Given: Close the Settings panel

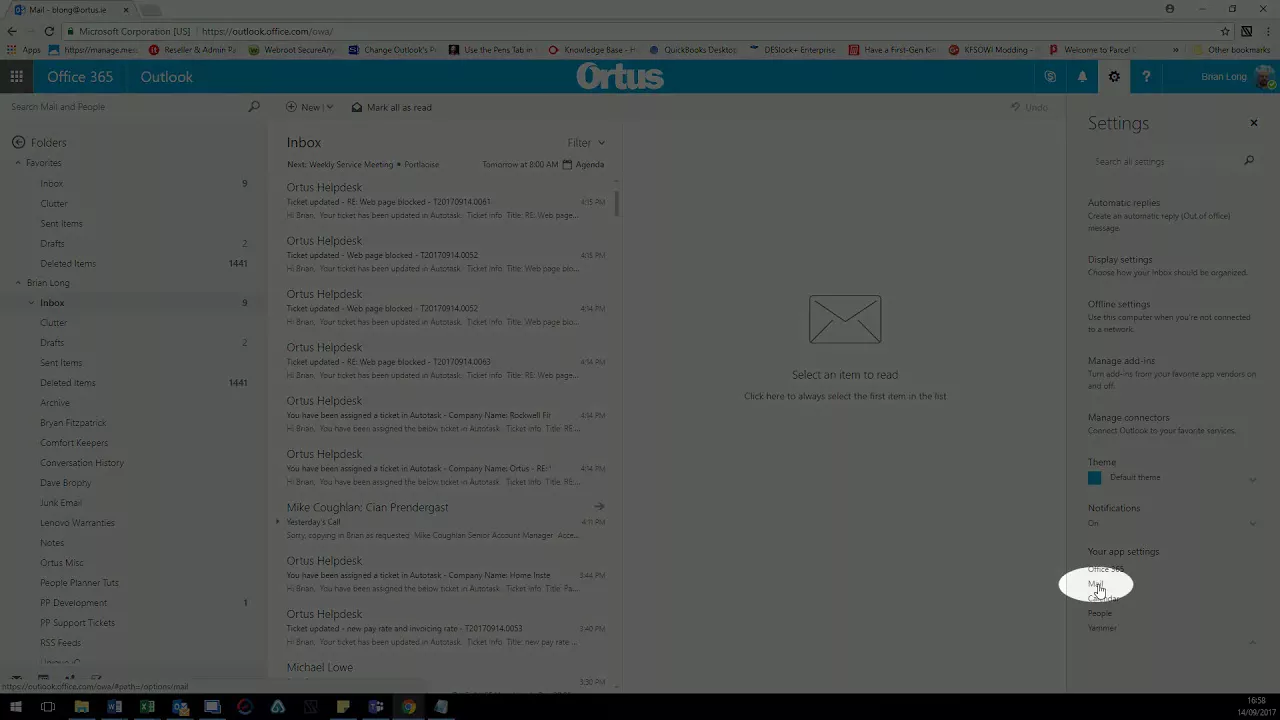Looking at the screenshot, I should tap(1253, 123).
